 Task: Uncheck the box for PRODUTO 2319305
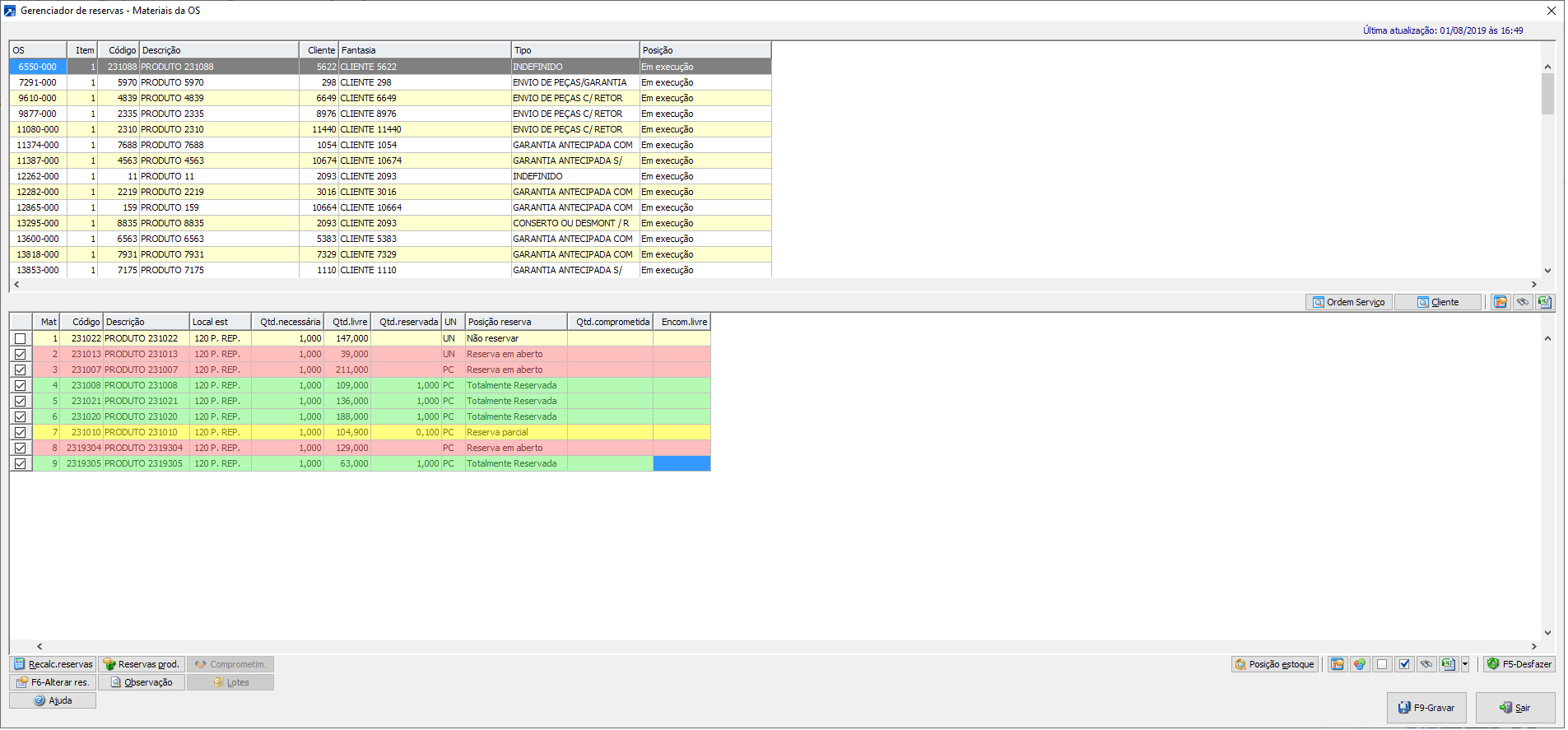(x=21, y=463)
